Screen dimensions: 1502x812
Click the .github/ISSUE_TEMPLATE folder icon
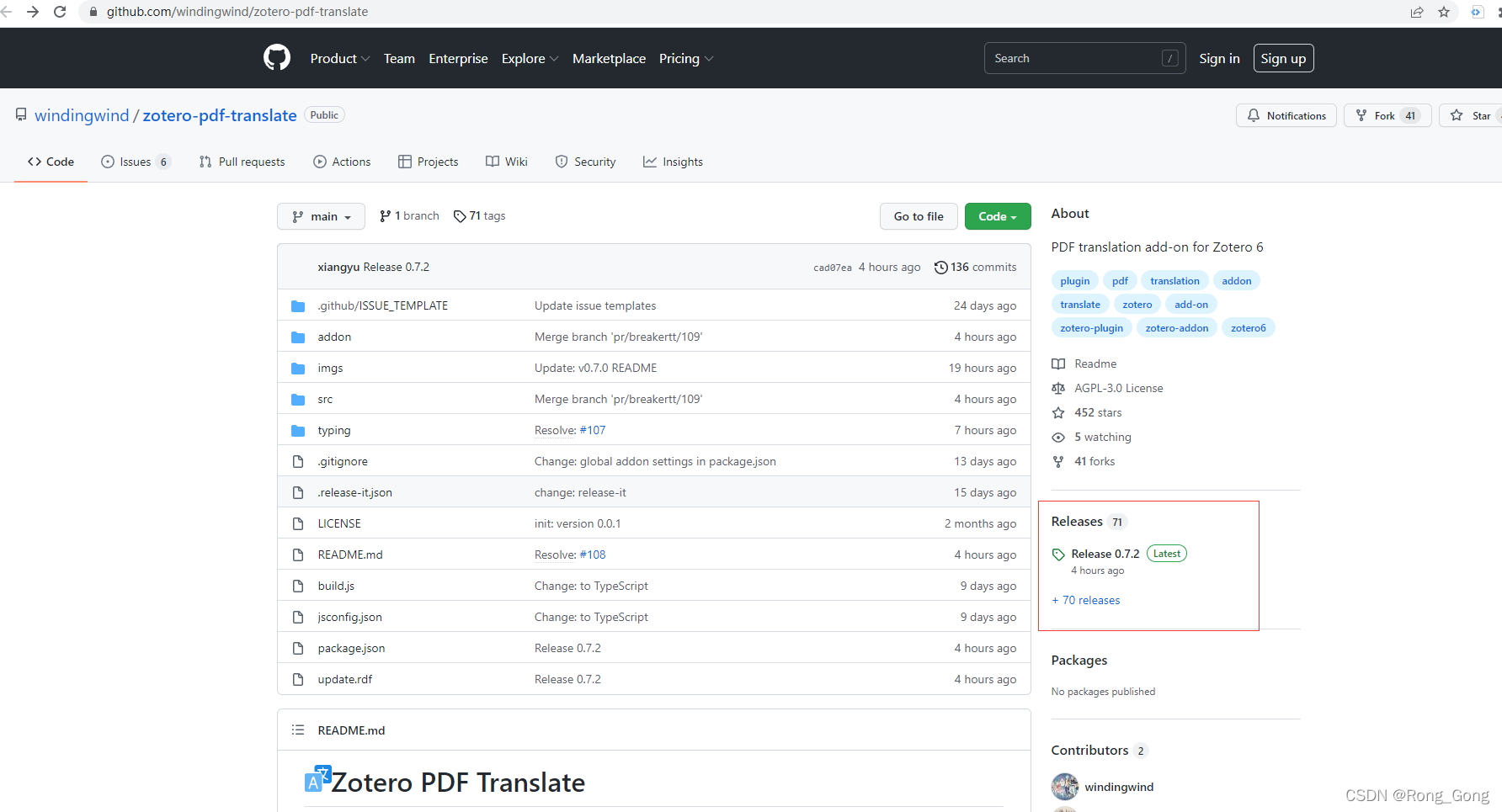[298, 305]
